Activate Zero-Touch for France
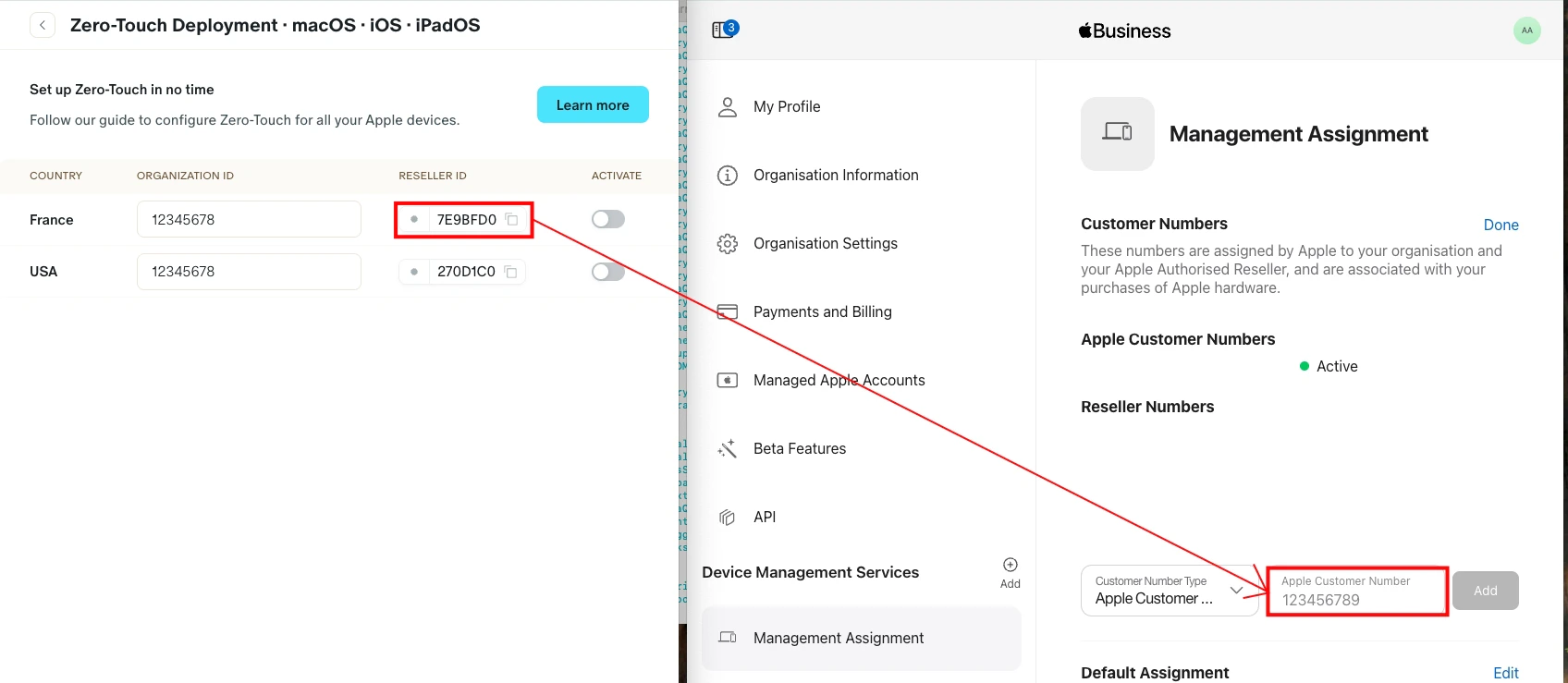Viewport: 1568px width, 683px height. coord(608,220)
